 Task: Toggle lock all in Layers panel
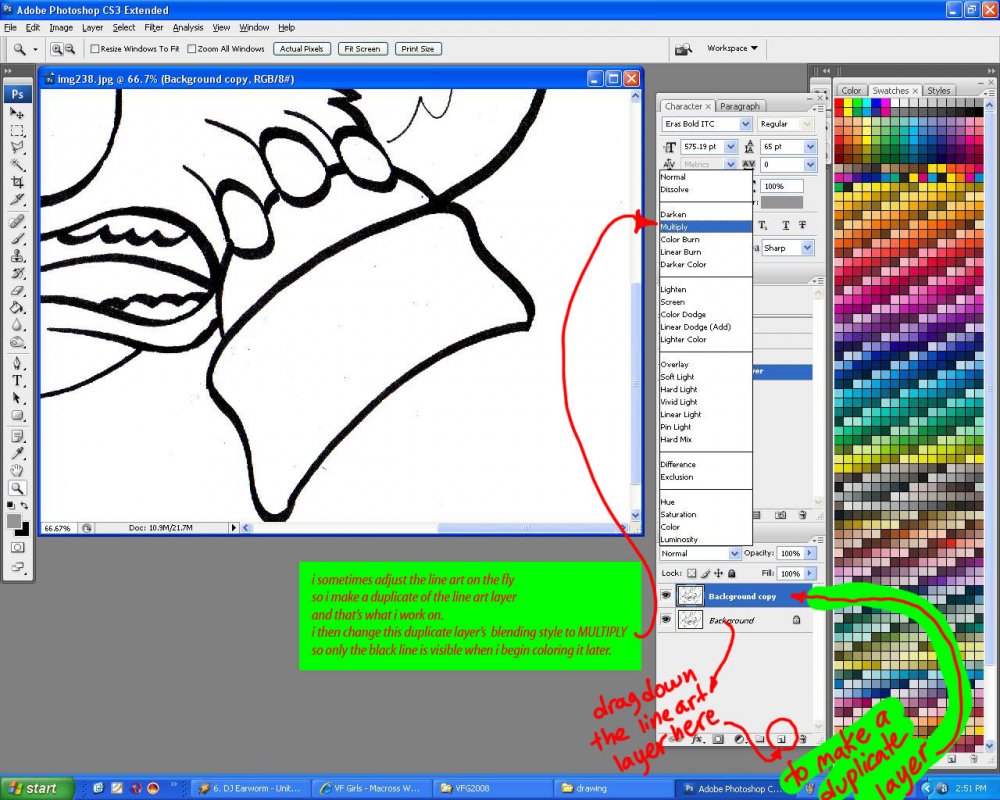coord(732,574)
